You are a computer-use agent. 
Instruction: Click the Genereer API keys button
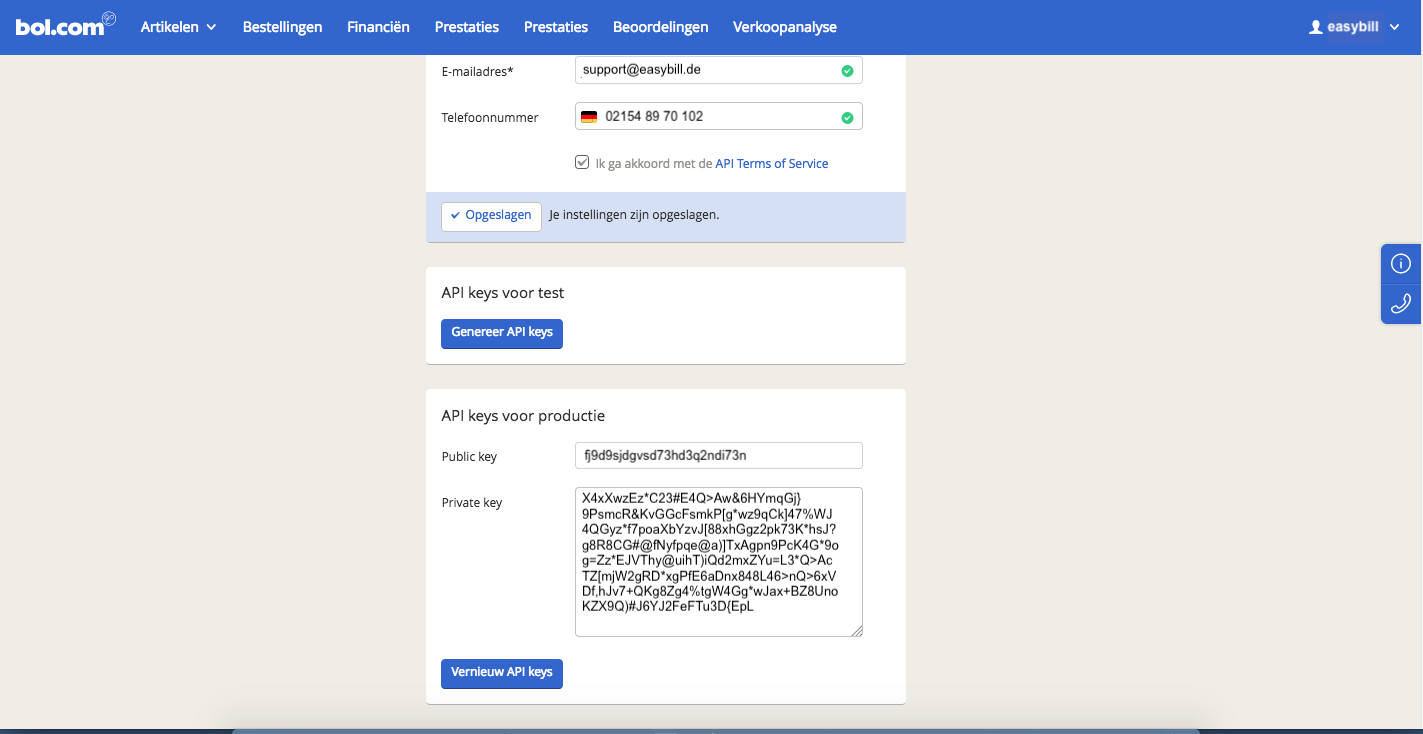[502, 333]
